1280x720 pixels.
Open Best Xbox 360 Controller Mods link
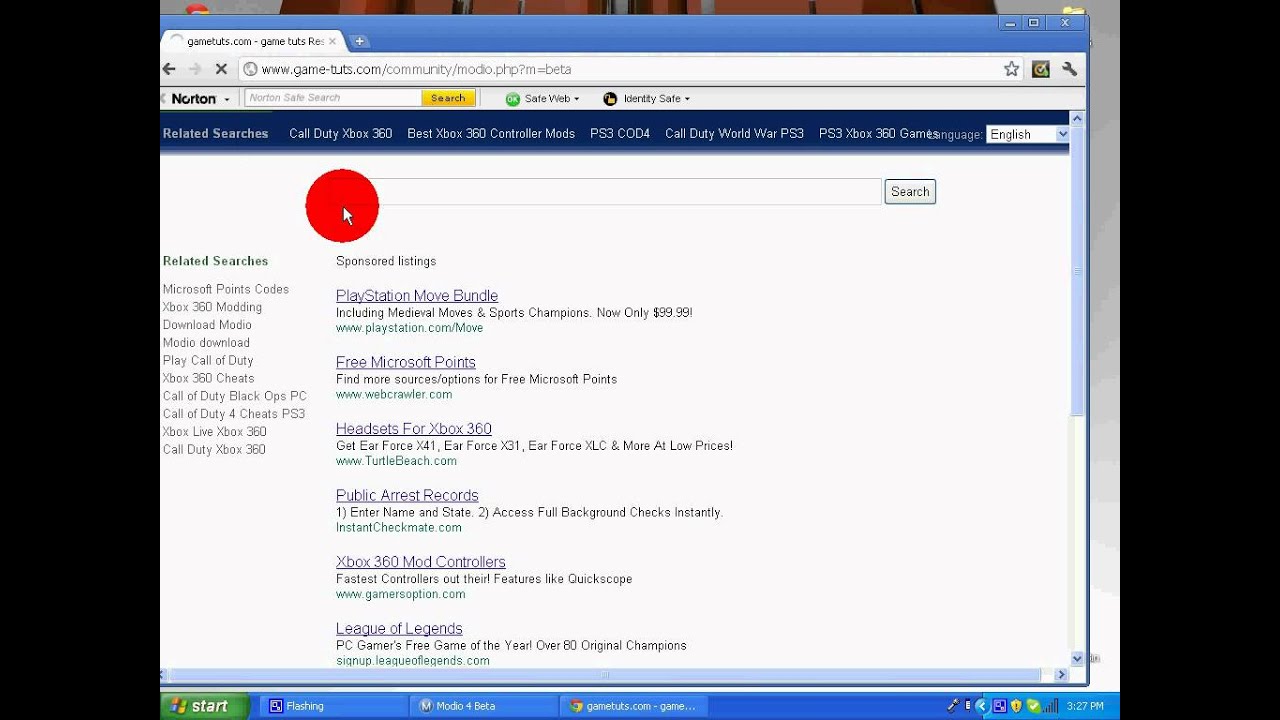[x=491, y=133]
